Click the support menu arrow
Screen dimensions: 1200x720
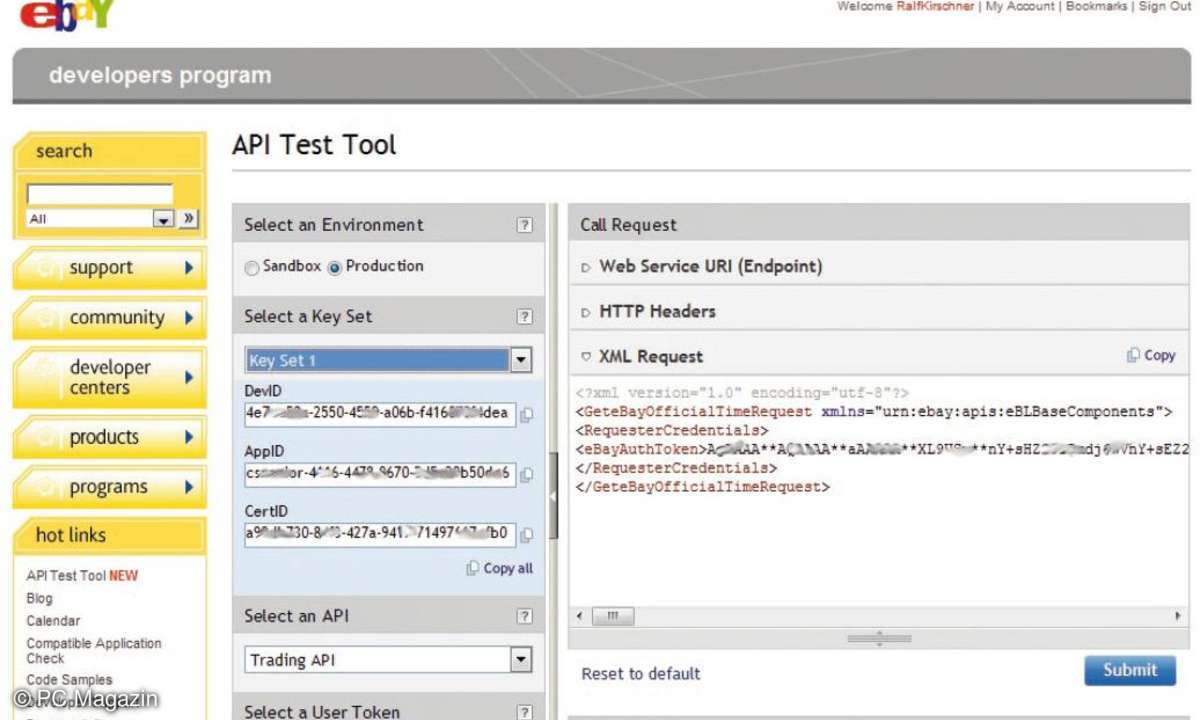[x=189, y=268]
